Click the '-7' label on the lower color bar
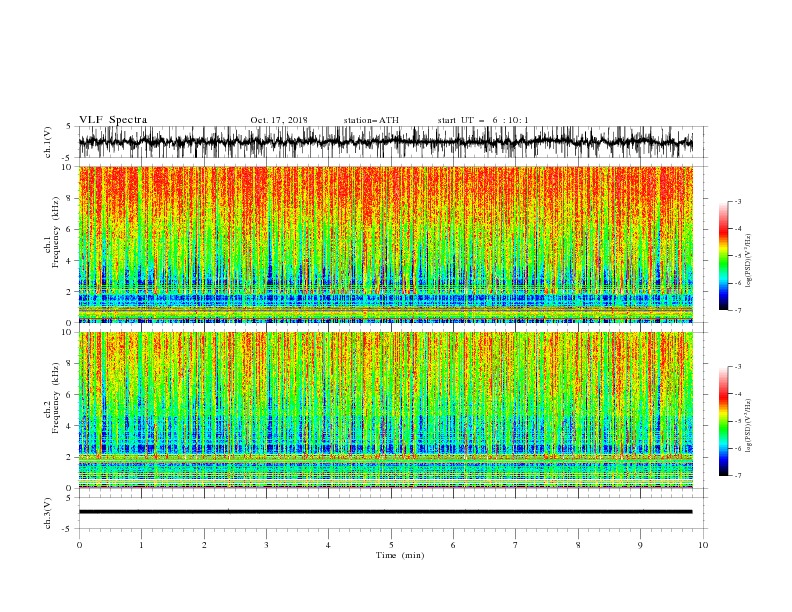The width and height of the screenshot is (792, 612). point(738,476)
